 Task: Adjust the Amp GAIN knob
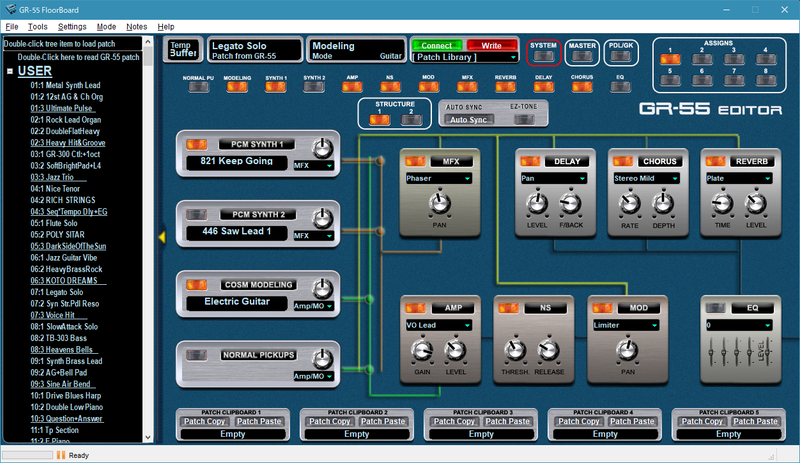422,350
